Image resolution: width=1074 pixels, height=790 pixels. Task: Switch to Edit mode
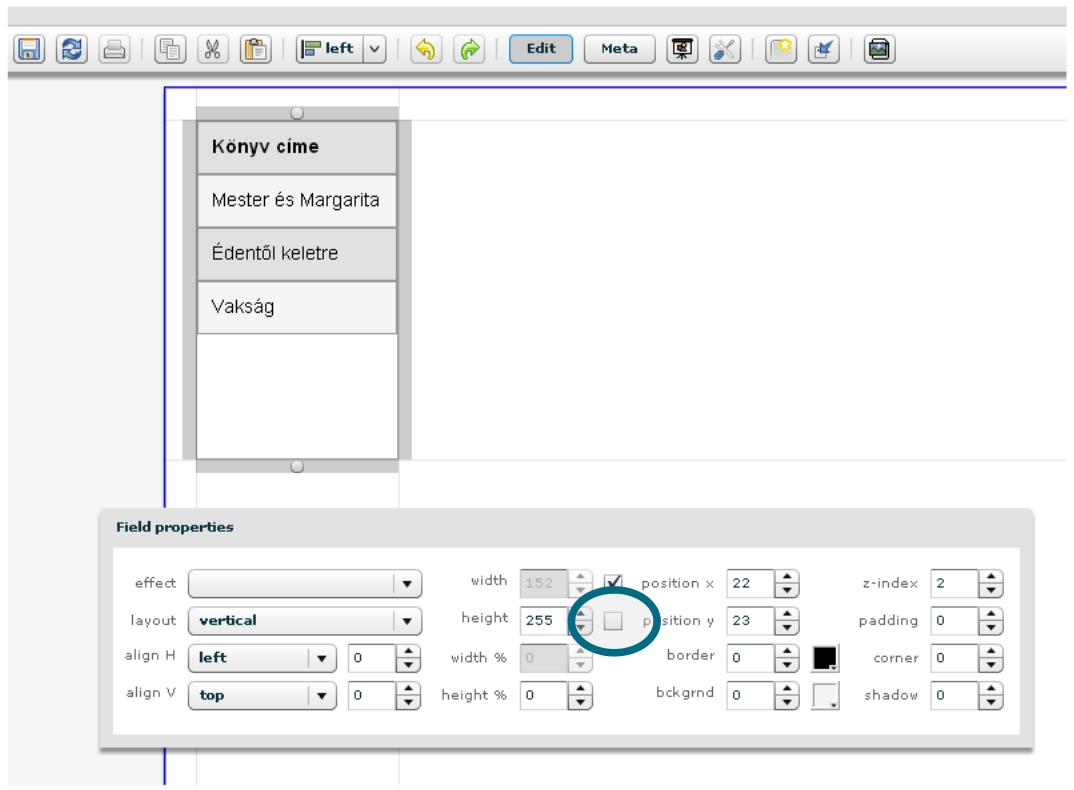[541, 49]
